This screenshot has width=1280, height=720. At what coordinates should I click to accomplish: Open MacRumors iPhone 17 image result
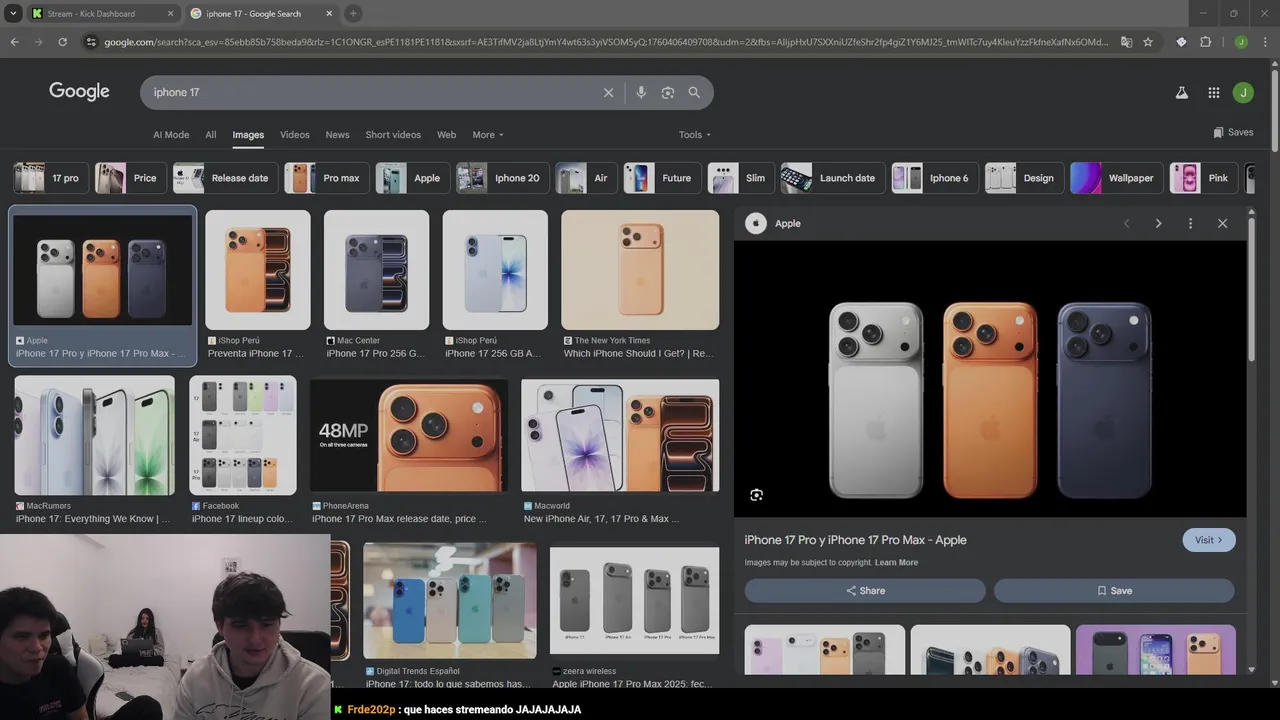point(95,435)
